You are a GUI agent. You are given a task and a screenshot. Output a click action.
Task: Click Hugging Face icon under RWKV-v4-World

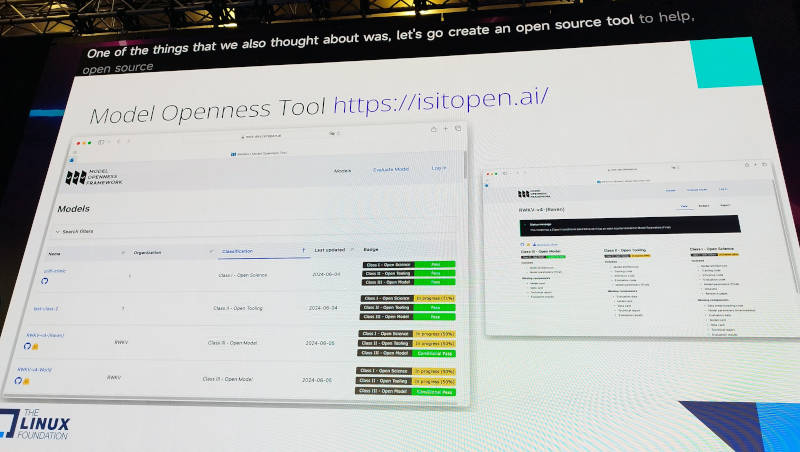(26, 381)
